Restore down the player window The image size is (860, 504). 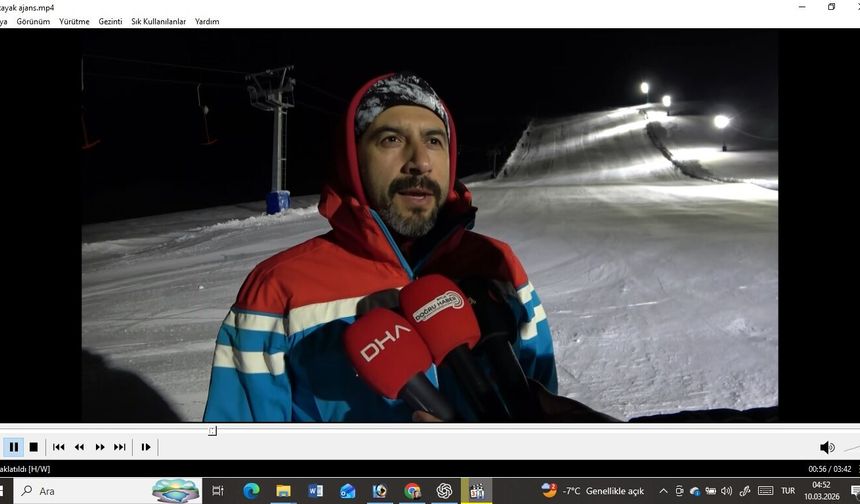tap(831, 7)
